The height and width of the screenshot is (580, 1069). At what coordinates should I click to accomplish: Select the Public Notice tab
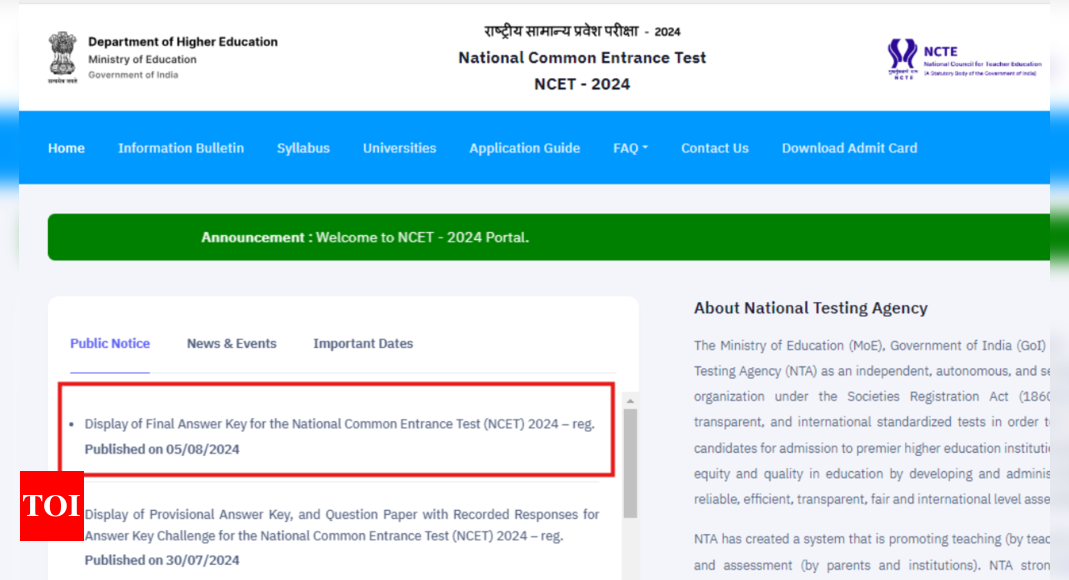(x=110, y=344)
